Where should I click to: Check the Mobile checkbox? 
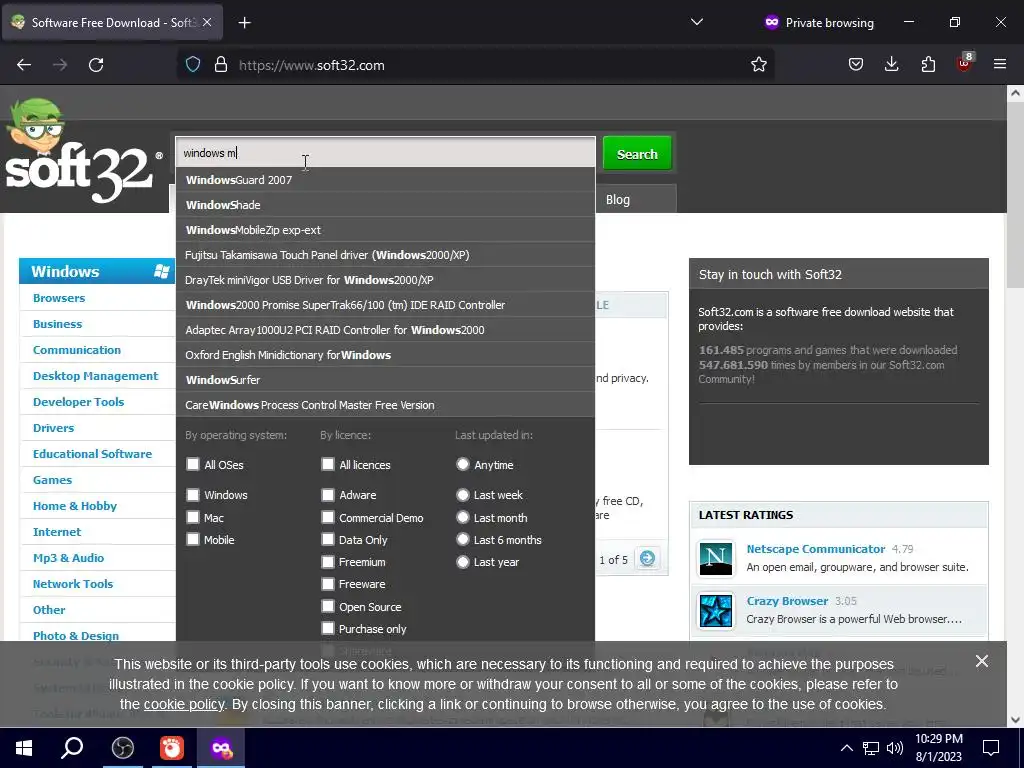[193, 539]
